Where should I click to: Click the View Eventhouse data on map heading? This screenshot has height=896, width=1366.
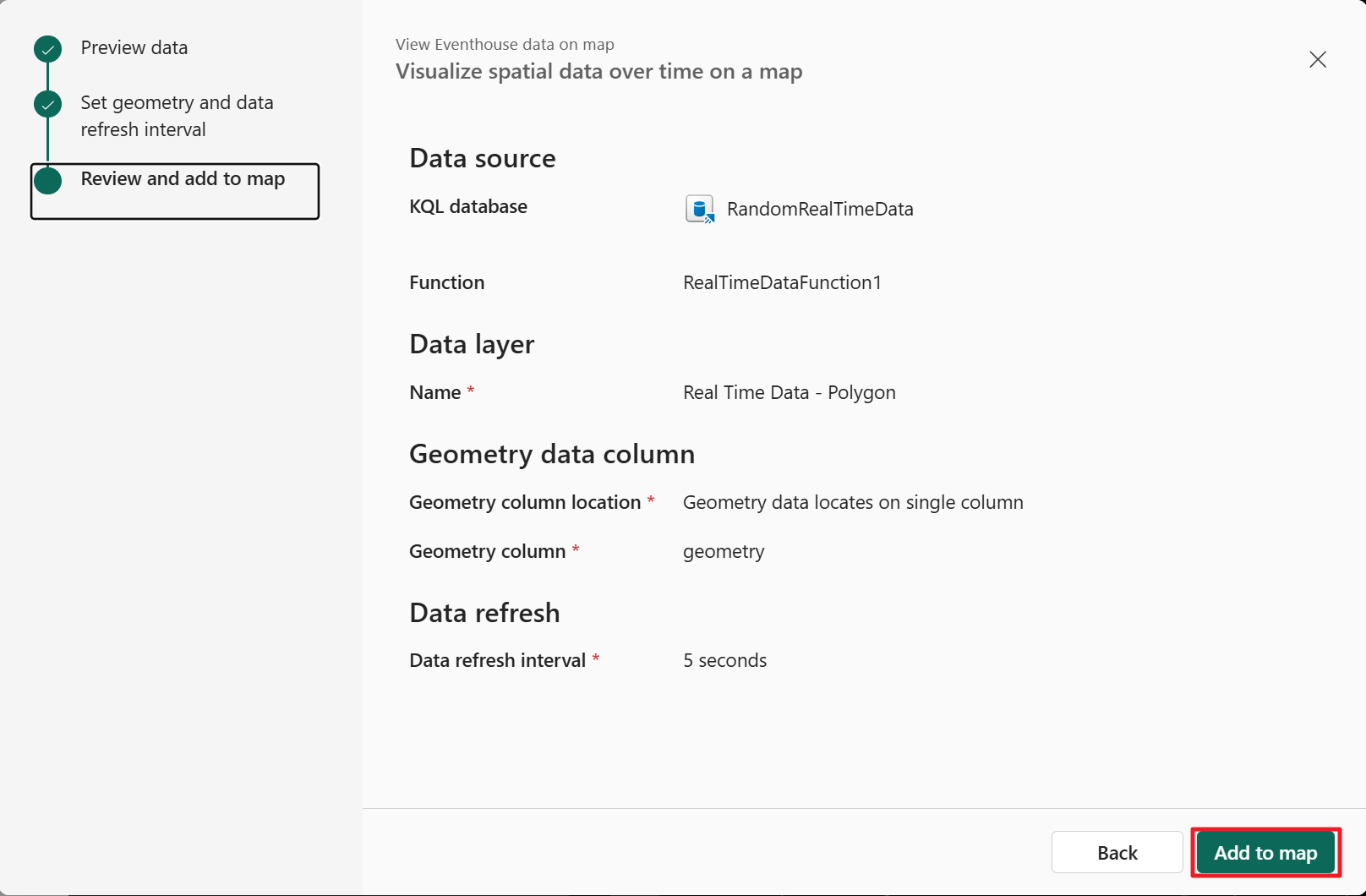505,44
